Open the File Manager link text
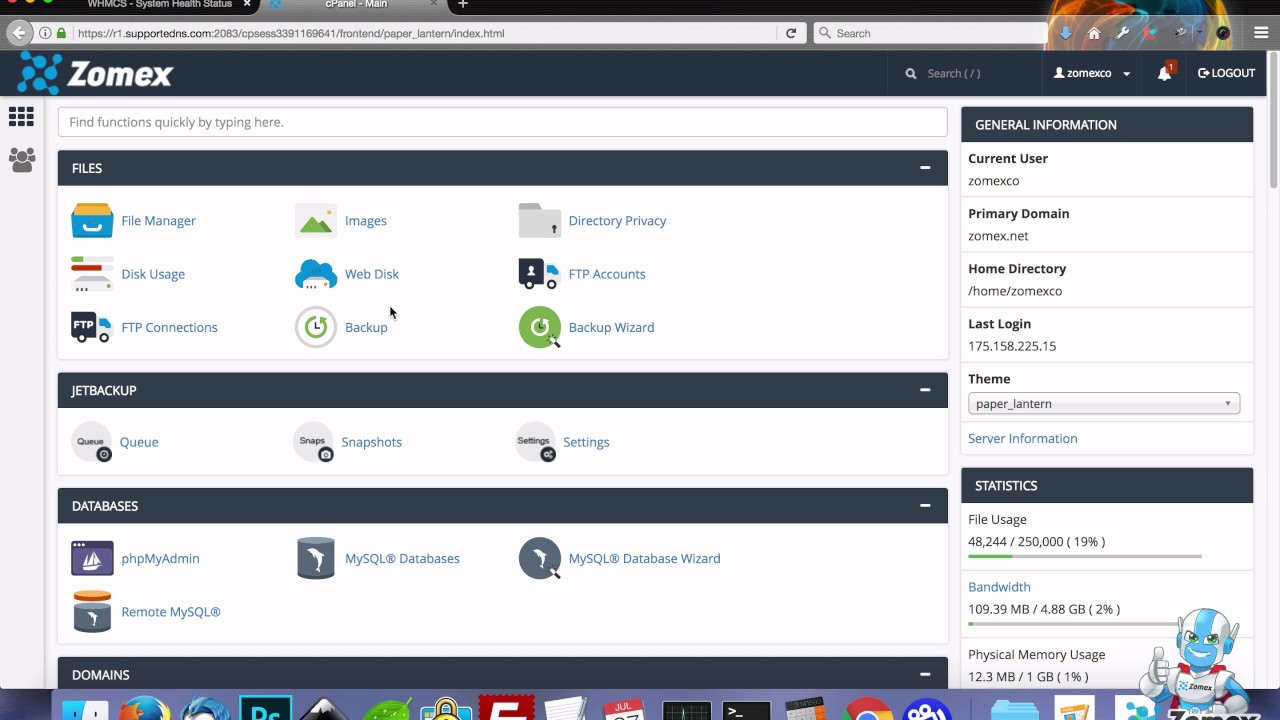 click(x=158, y=221)
